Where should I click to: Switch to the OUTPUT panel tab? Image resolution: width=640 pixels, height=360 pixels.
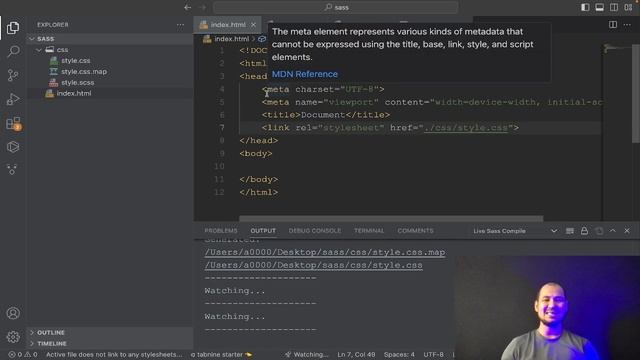tap(263, 231)
